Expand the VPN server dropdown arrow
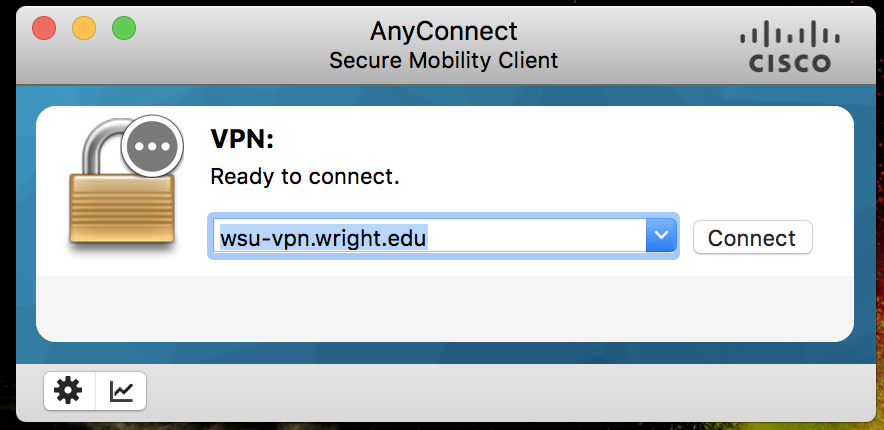884x430 pixels. point(660,236)
